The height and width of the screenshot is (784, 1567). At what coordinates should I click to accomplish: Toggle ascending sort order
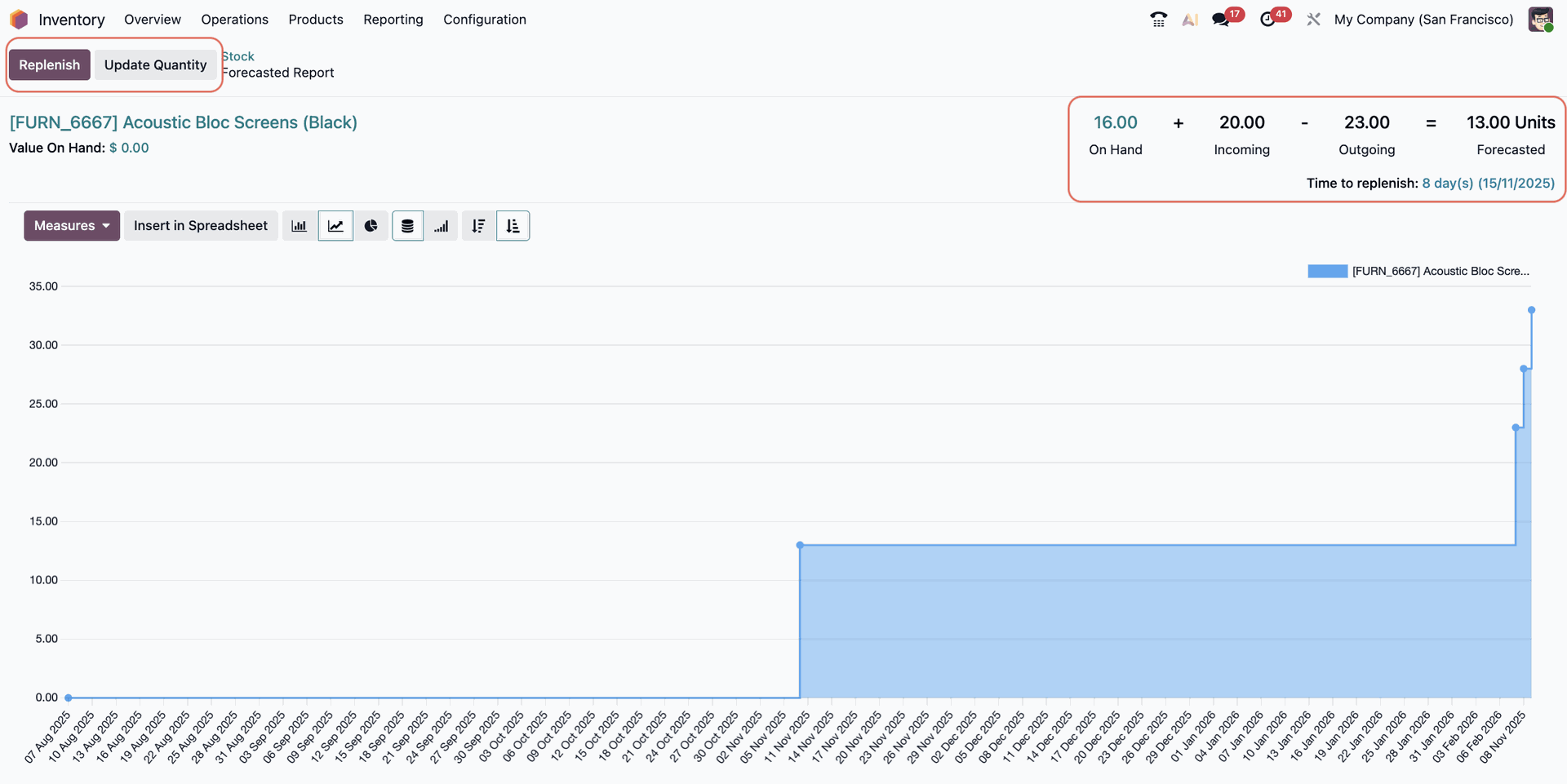513,226
